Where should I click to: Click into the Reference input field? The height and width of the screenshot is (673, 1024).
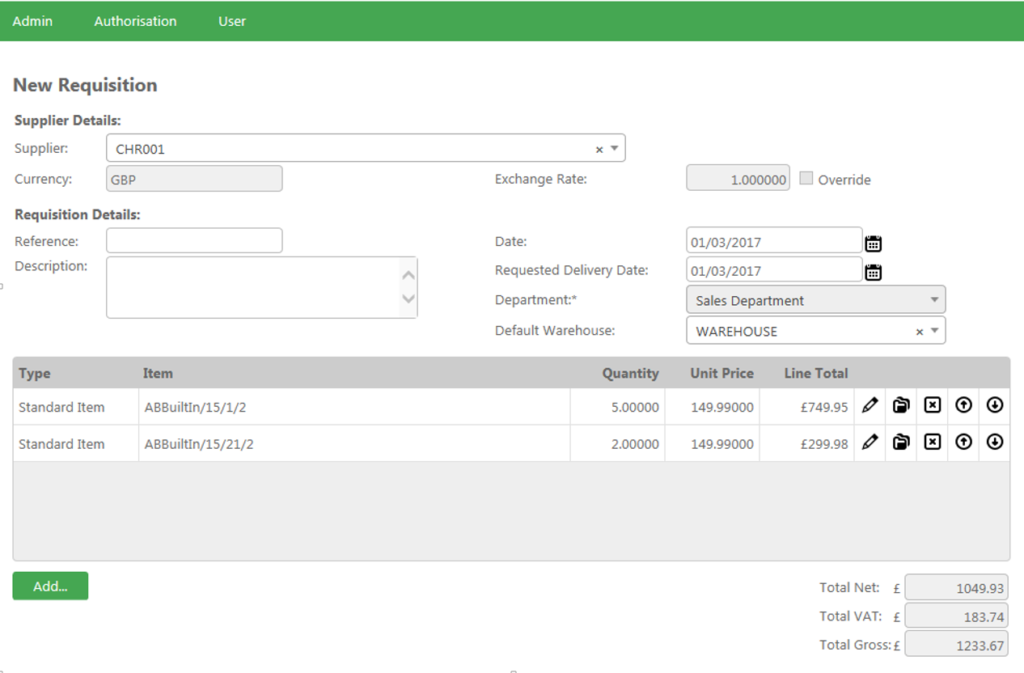click(x=195, y=240)
